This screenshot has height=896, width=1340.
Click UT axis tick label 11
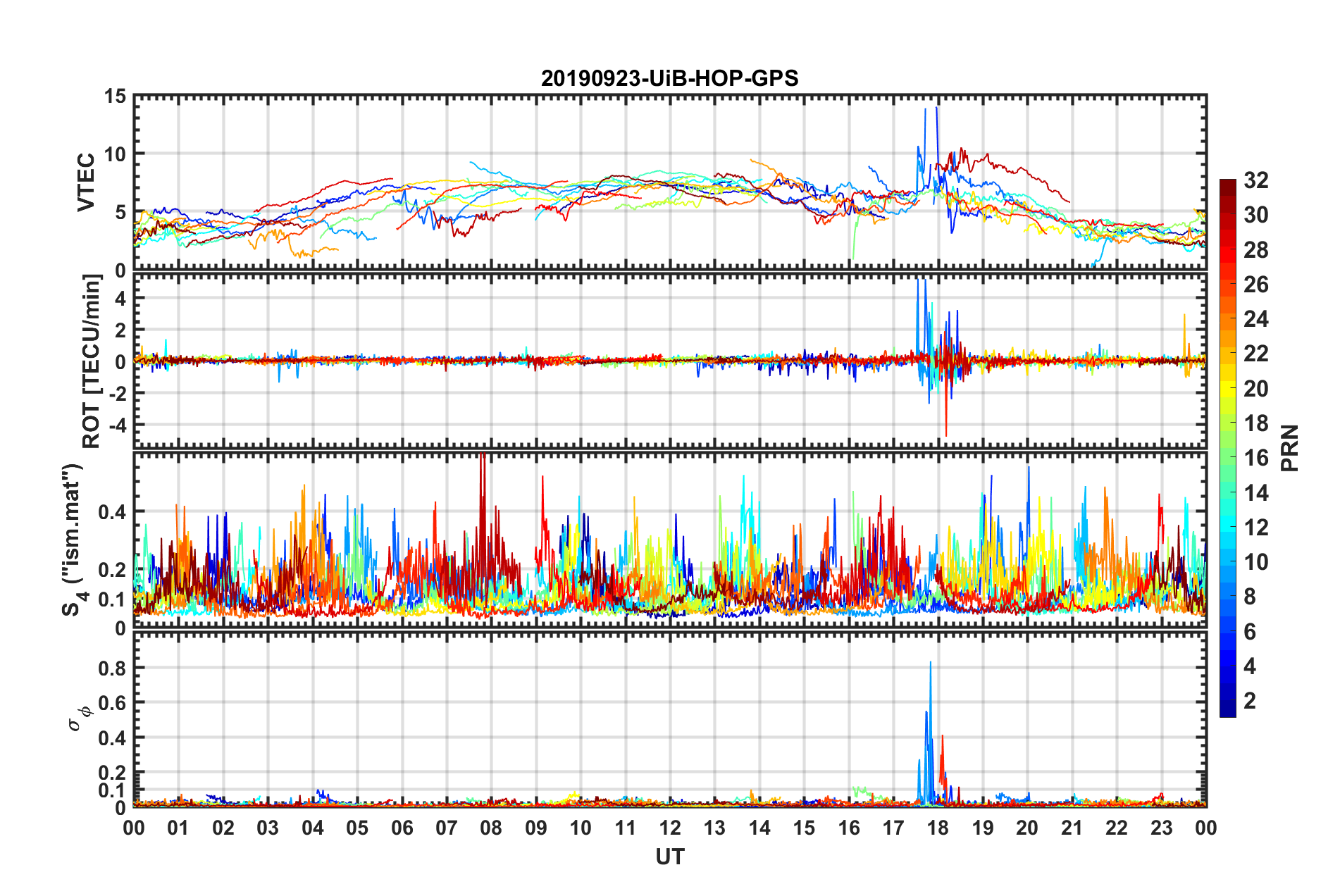click(626, 828)
